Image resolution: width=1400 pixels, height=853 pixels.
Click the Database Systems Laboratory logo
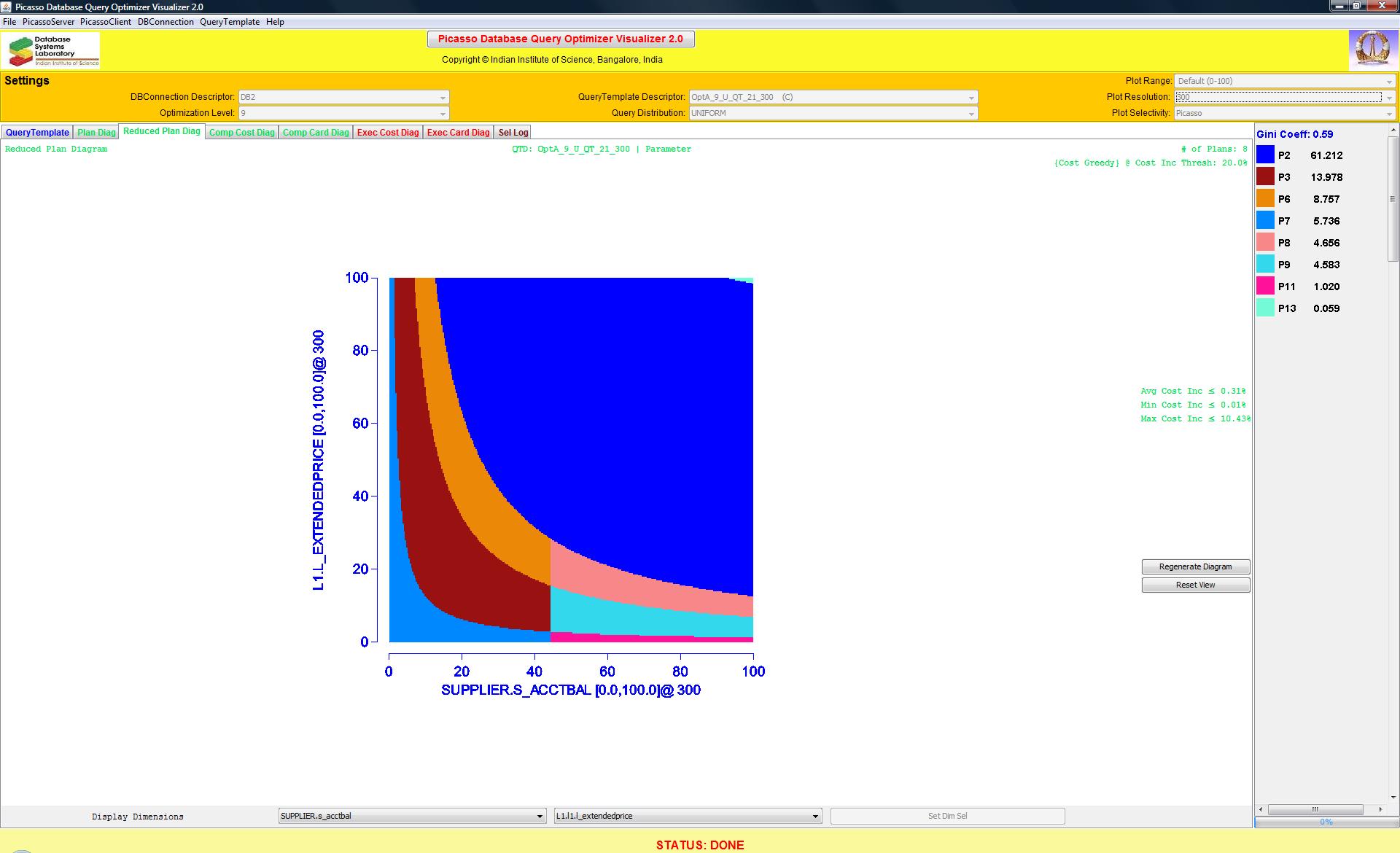(x=51, y=51)
